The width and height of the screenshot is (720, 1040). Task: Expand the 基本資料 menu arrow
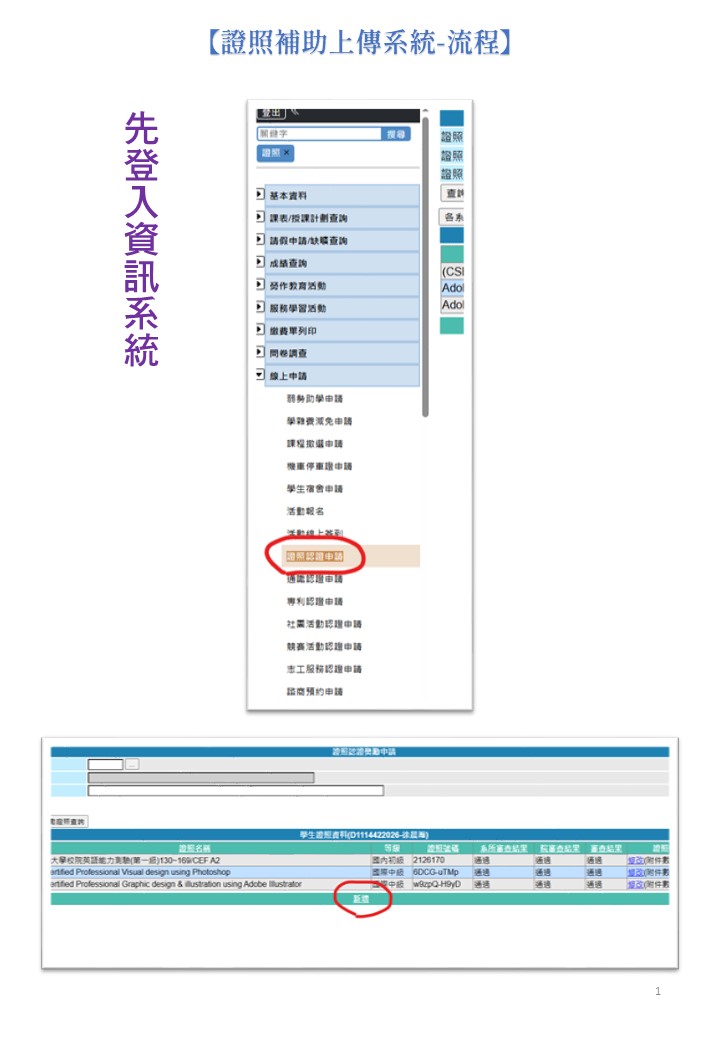click(260, 194)
